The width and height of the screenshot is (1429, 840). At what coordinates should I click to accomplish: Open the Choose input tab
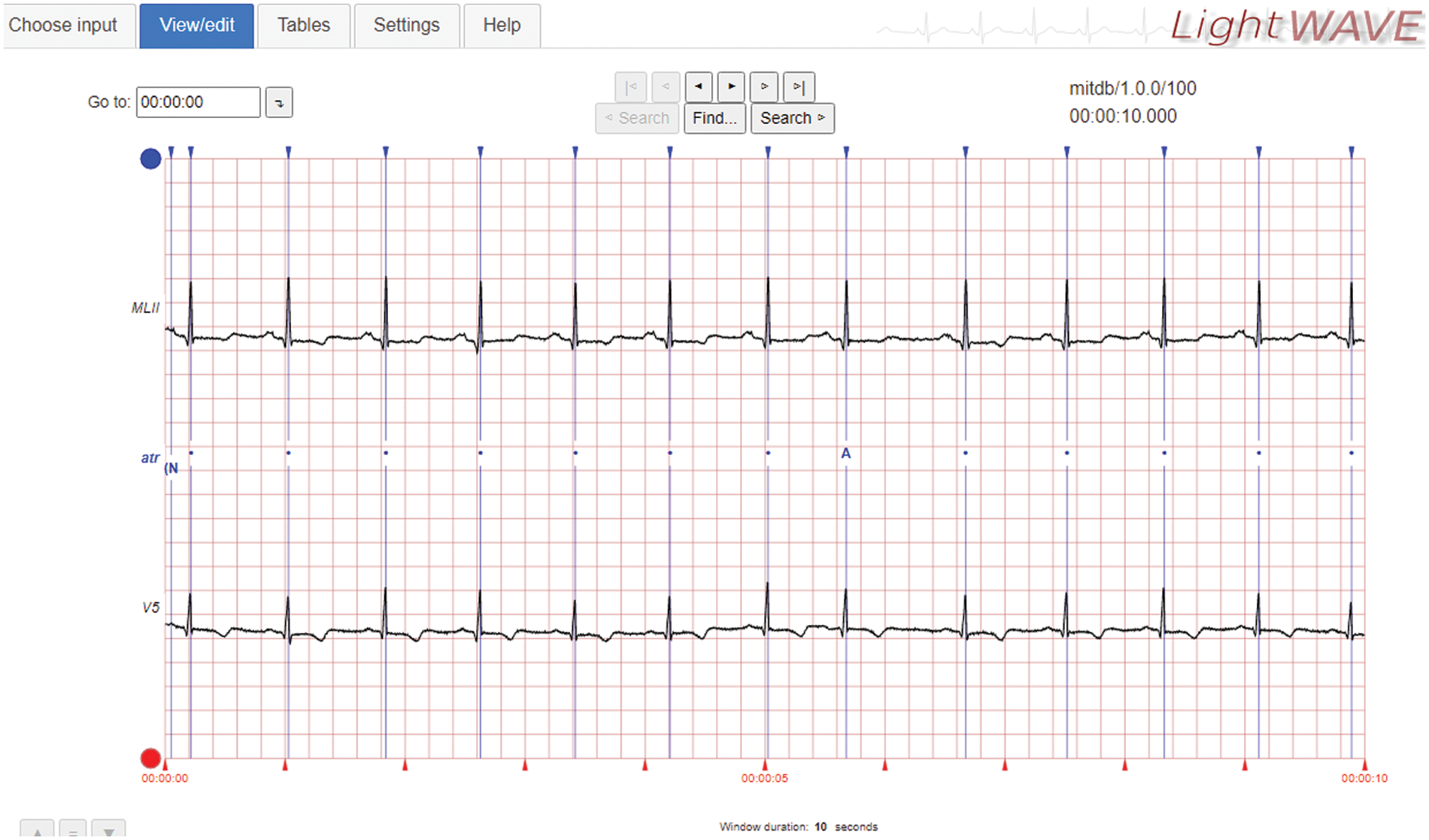63,26
